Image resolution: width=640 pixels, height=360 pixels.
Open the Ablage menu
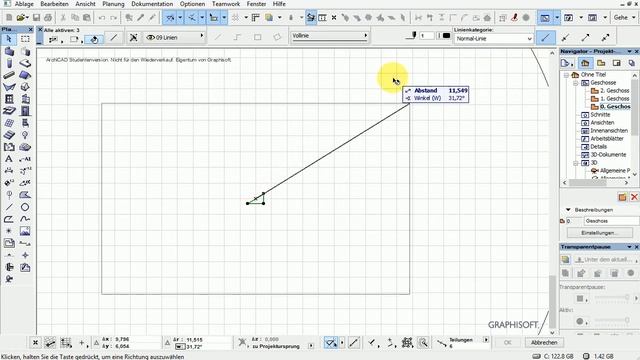click(24, 4)
